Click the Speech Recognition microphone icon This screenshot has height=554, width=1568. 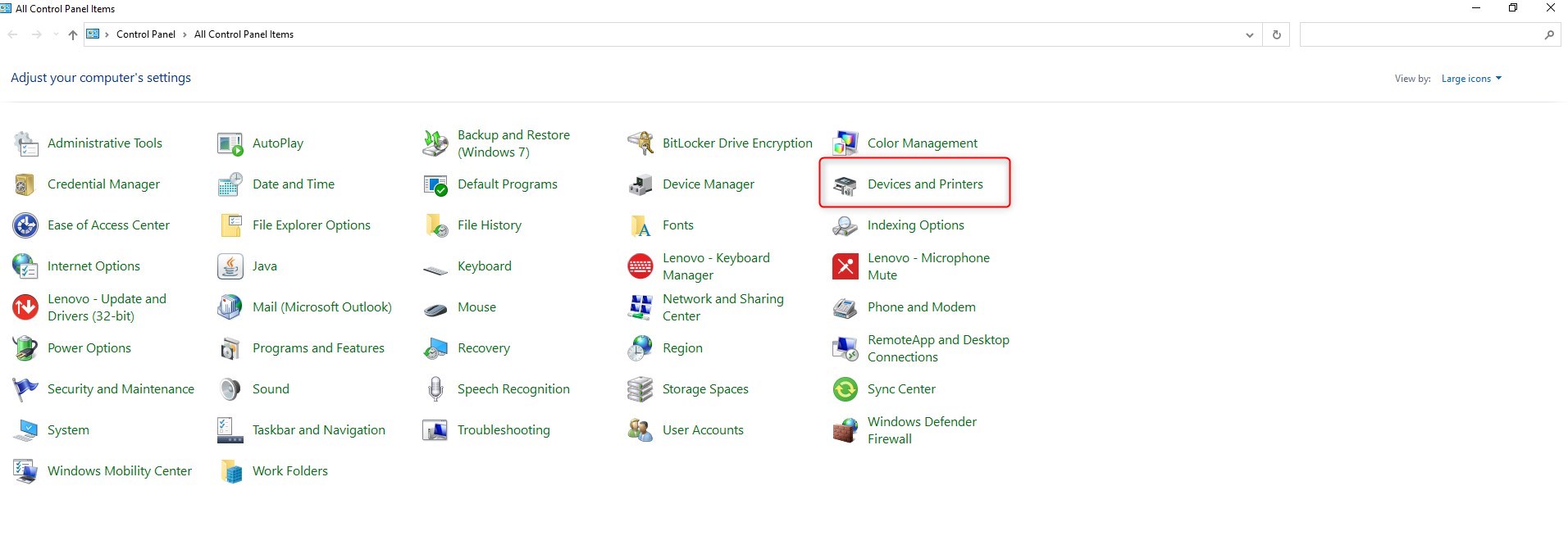(435, 389)
